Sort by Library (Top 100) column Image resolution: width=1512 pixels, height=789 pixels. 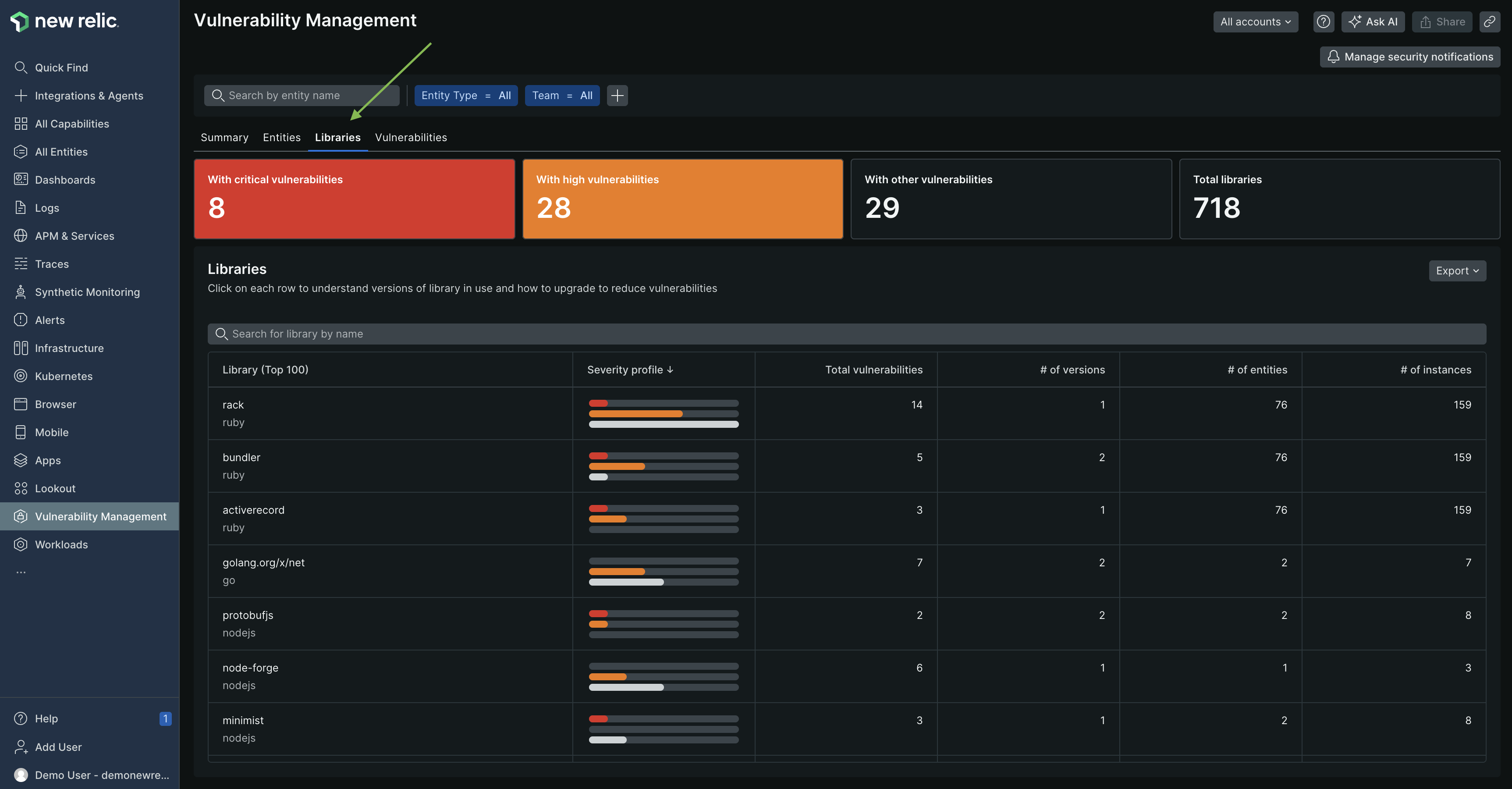point(265,370)
